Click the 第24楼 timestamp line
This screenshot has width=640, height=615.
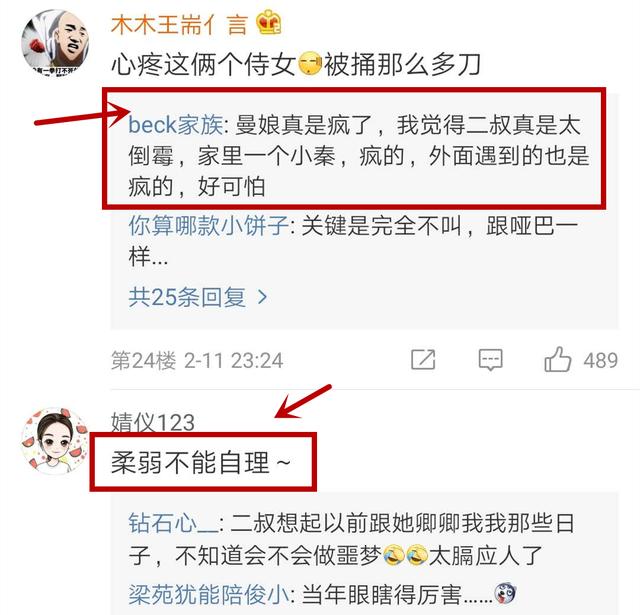coord(197,361)
